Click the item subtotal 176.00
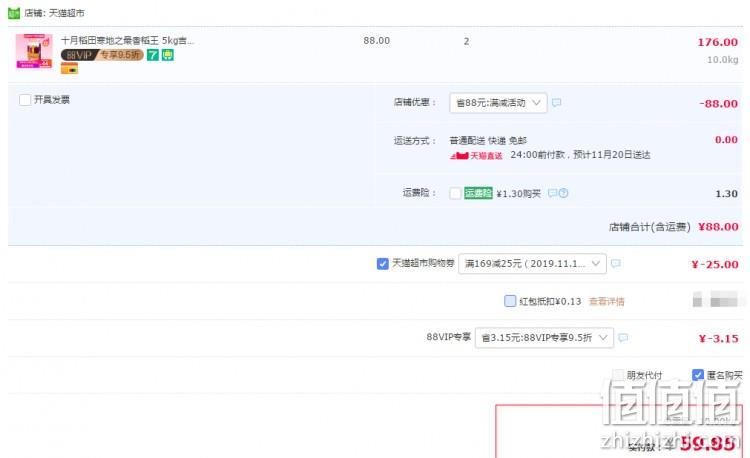Viewport: 750px width, 458px height. click(x=717, y=42)
